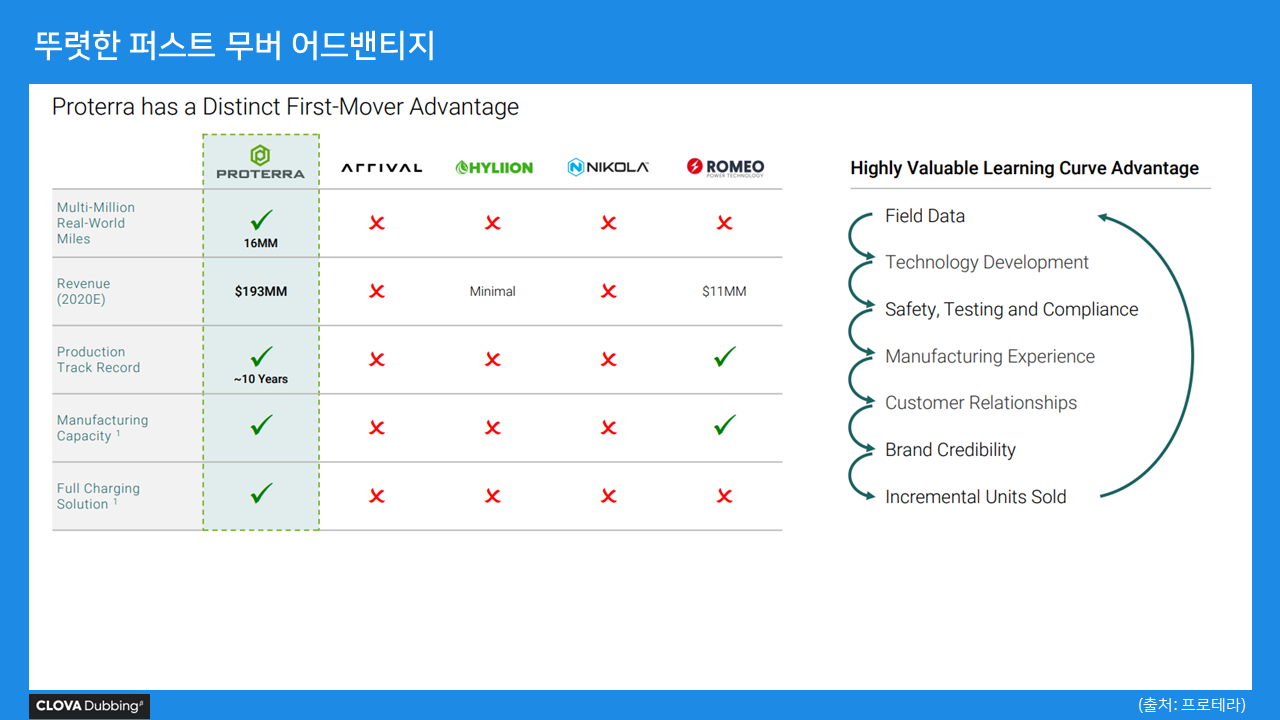Click Proterra's checkmark above ~10 Years

[261, 356]
